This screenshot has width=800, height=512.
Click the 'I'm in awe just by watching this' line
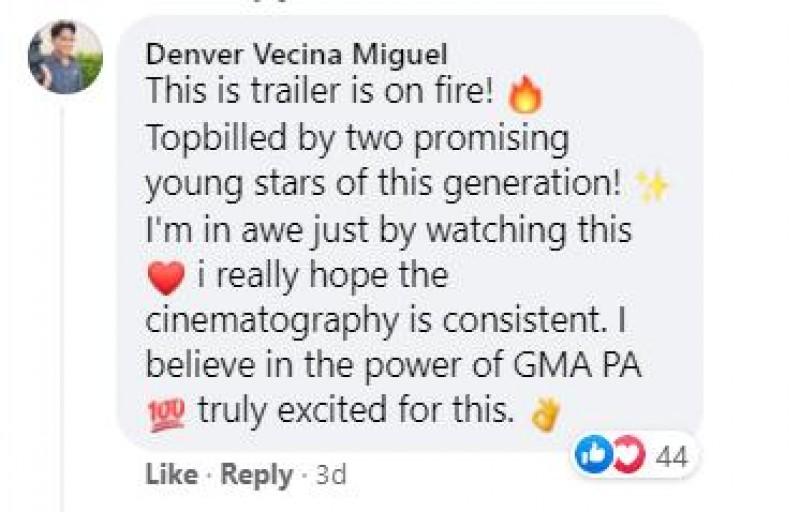pos(389,230)
